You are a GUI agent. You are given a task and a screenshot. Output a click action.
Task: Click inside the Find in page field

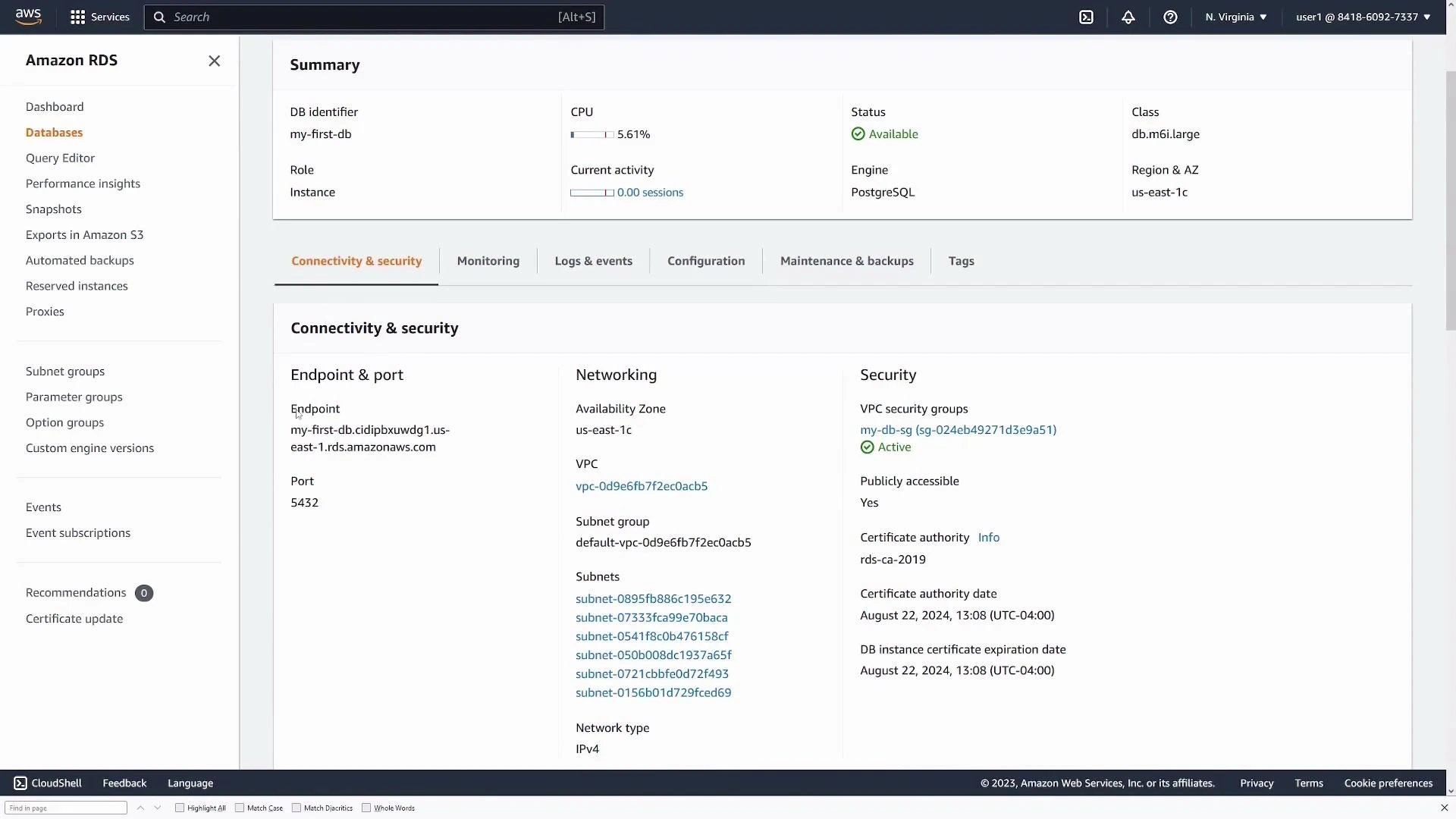(x=66, y=808)
